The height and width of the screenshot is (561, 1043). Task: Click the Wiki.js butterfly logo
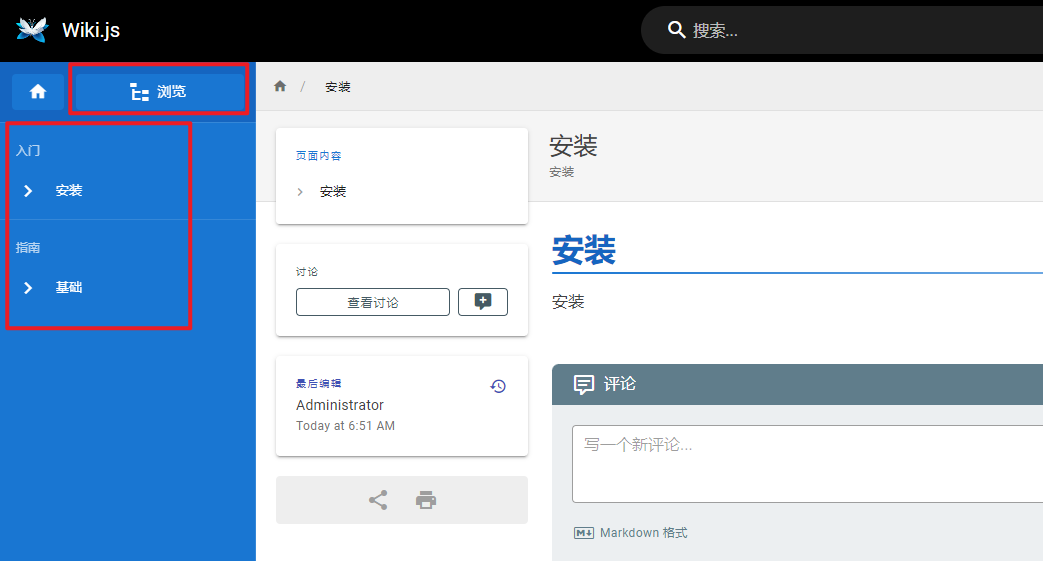tap(32, 30)
